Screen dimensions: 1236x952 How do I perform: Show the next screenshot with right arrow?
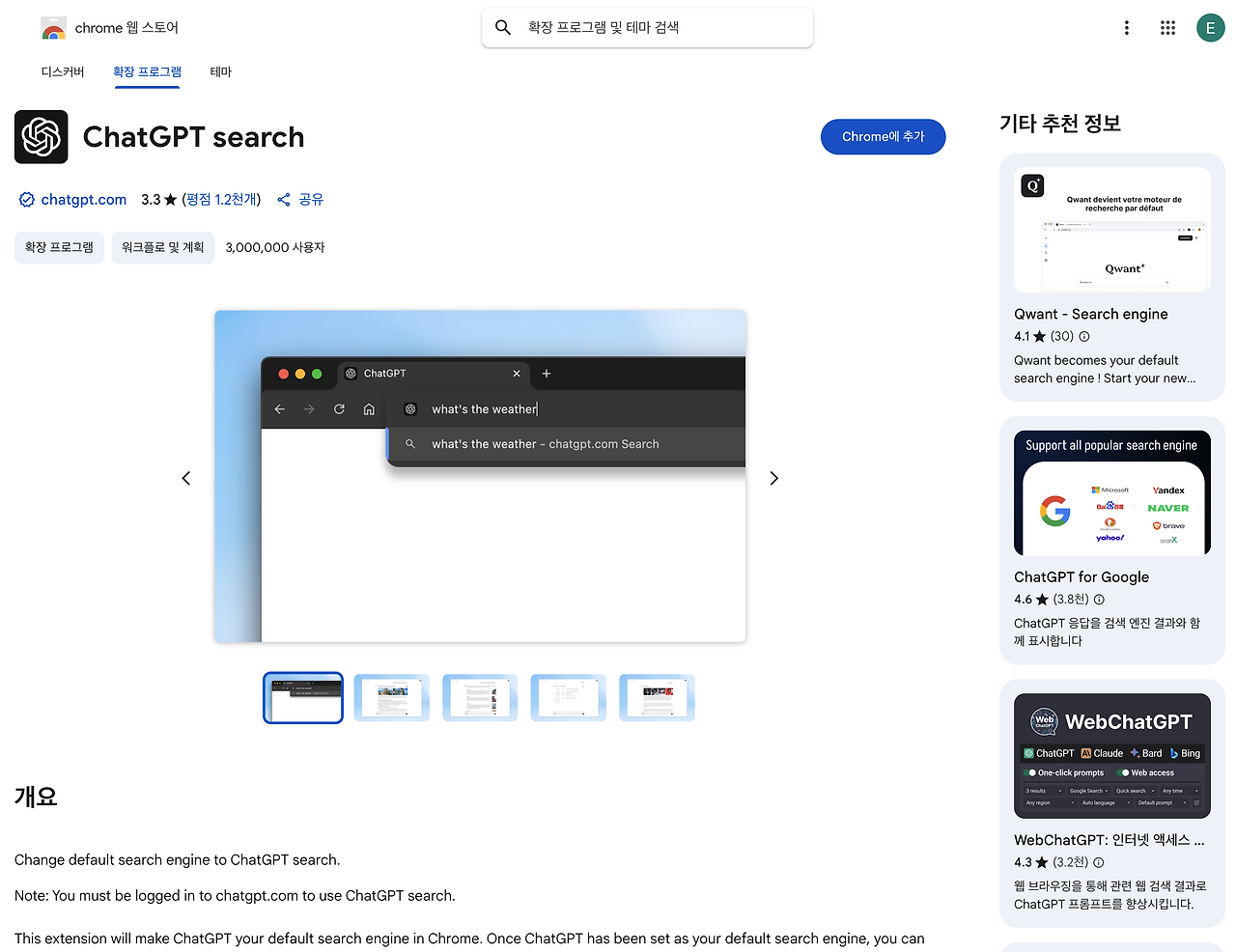coord(773,478)
